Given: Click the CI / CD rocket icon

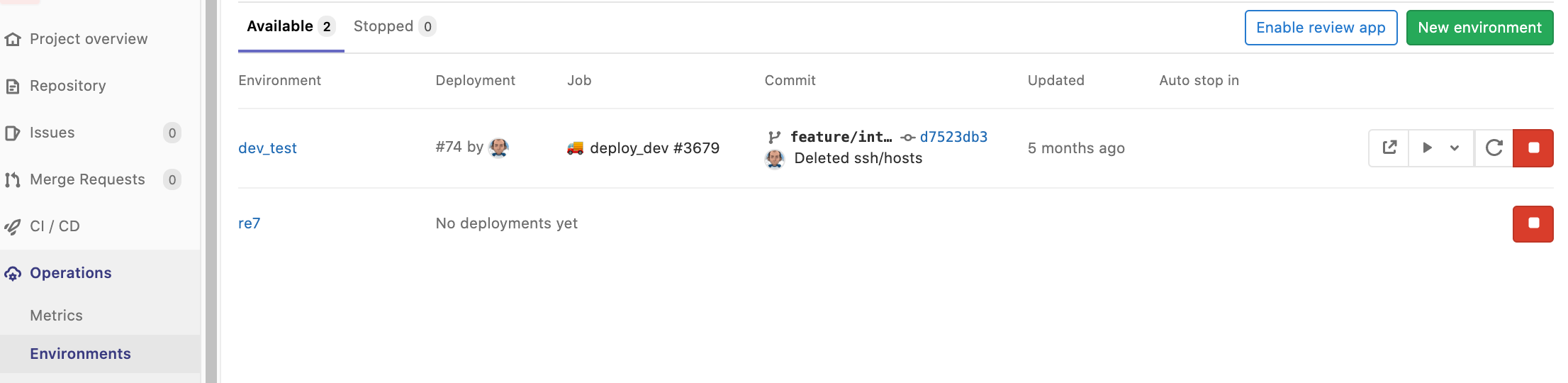Looking at the screenshot, I should (13, 227).
